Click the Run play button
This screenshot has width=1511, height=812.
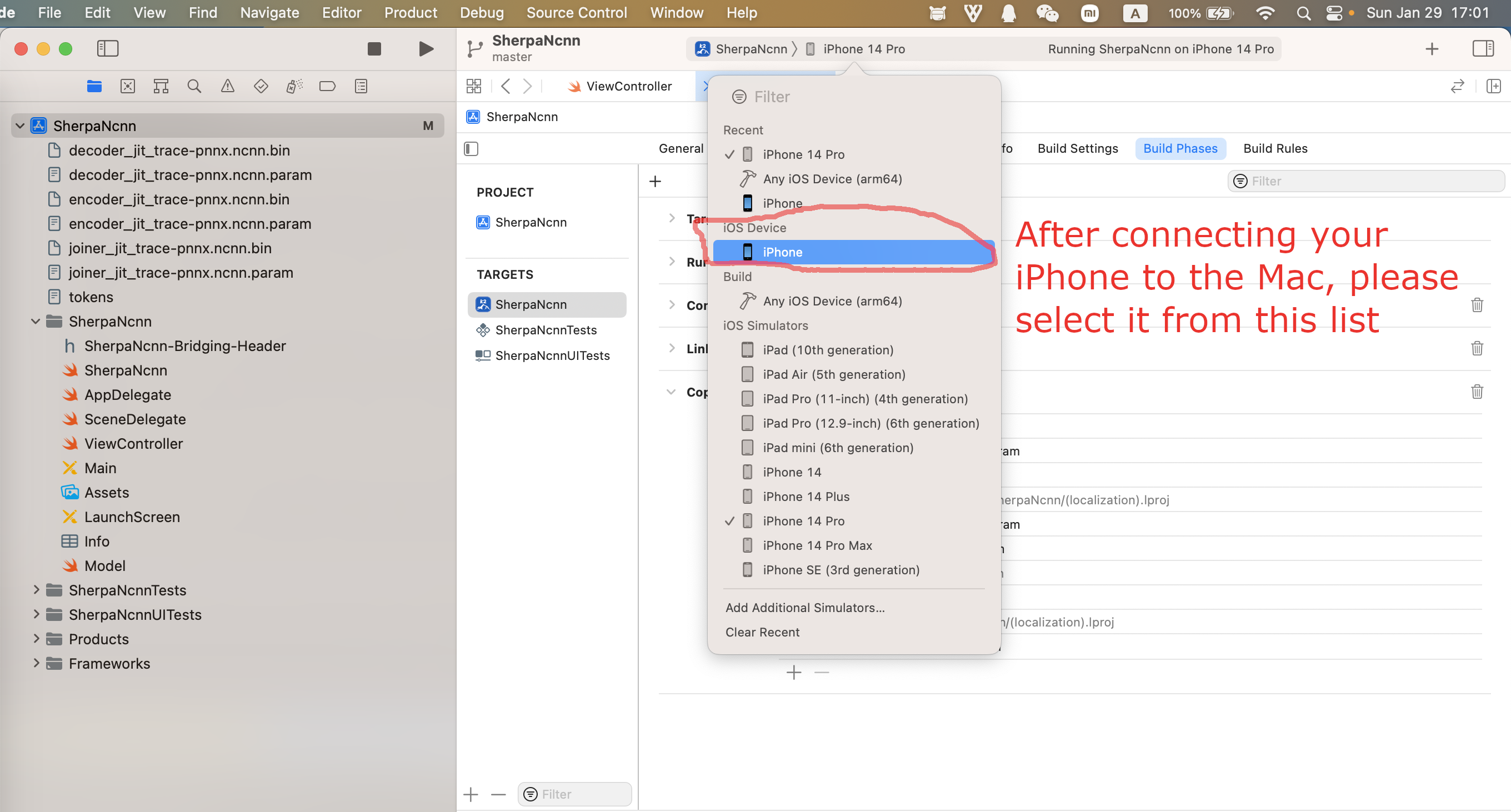pyautogui.click(x=427, y=49)
